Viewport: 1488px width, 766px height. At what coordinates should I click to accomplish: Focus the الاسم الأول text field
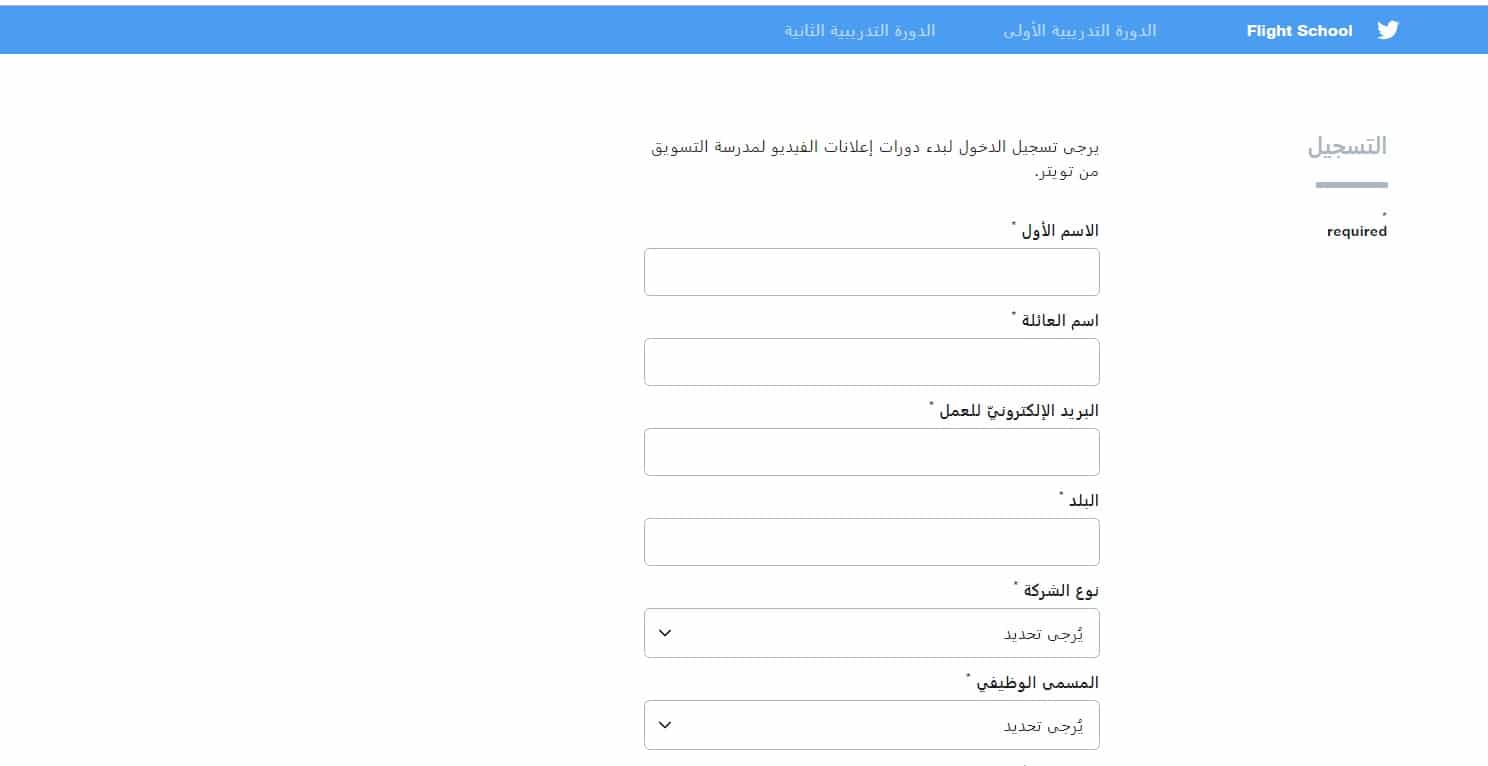[x=871, y=272]
